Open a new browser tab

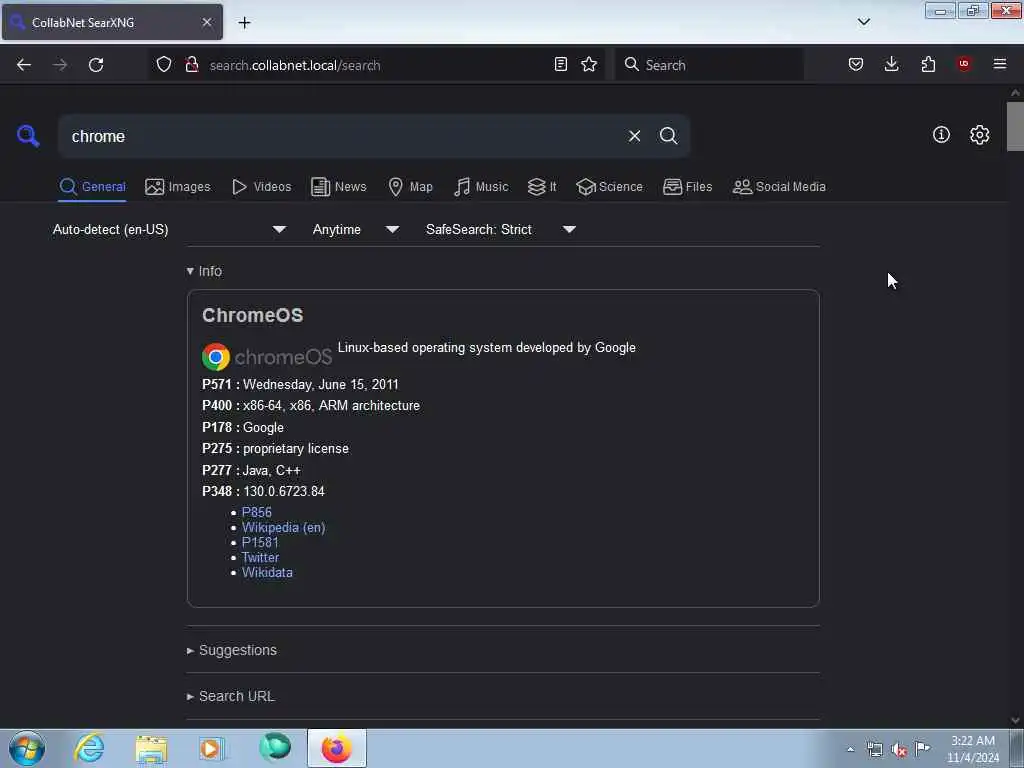click(244, 22)
